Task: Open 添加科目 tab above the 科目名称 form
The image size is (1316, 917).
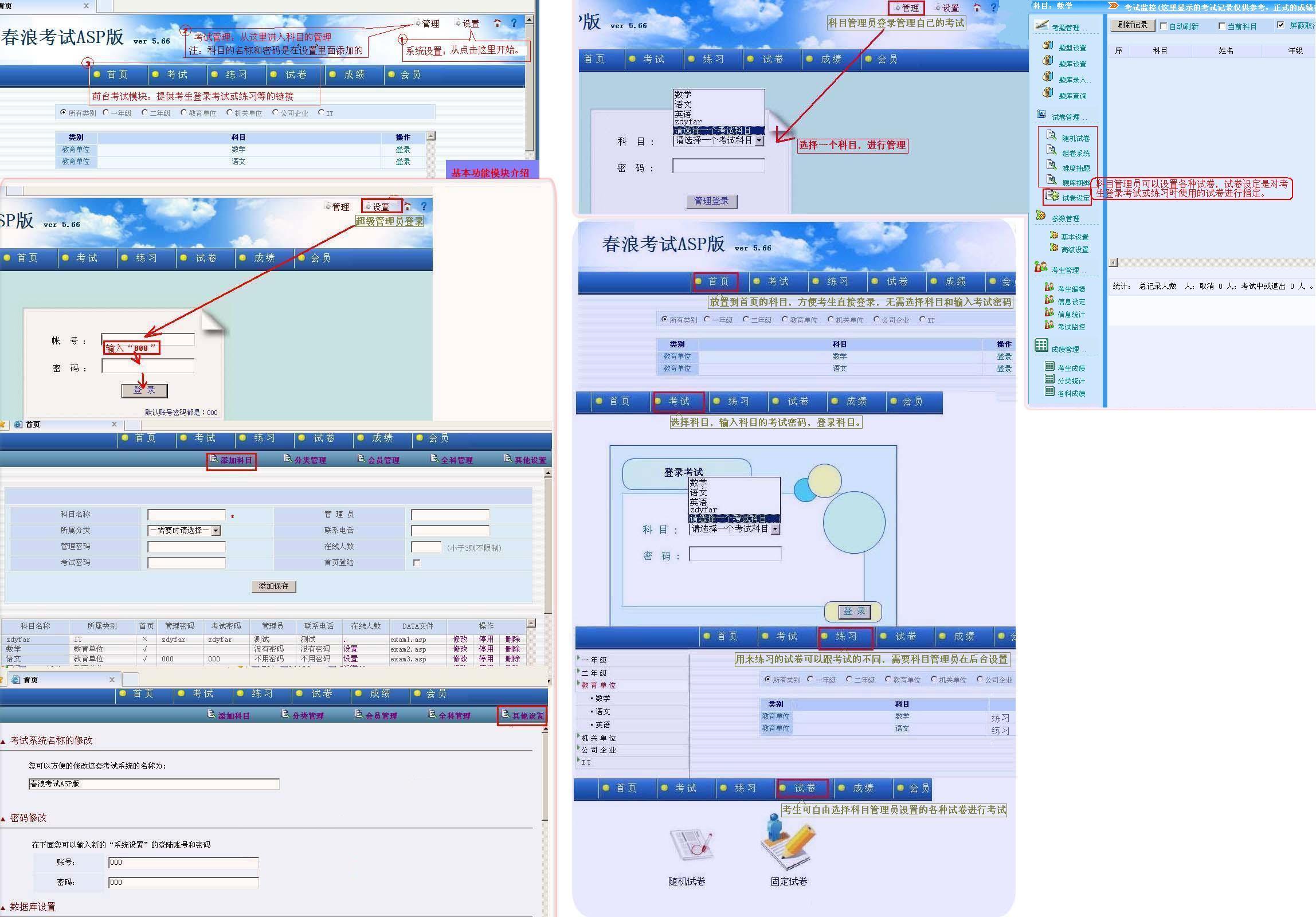Action: 232,460
